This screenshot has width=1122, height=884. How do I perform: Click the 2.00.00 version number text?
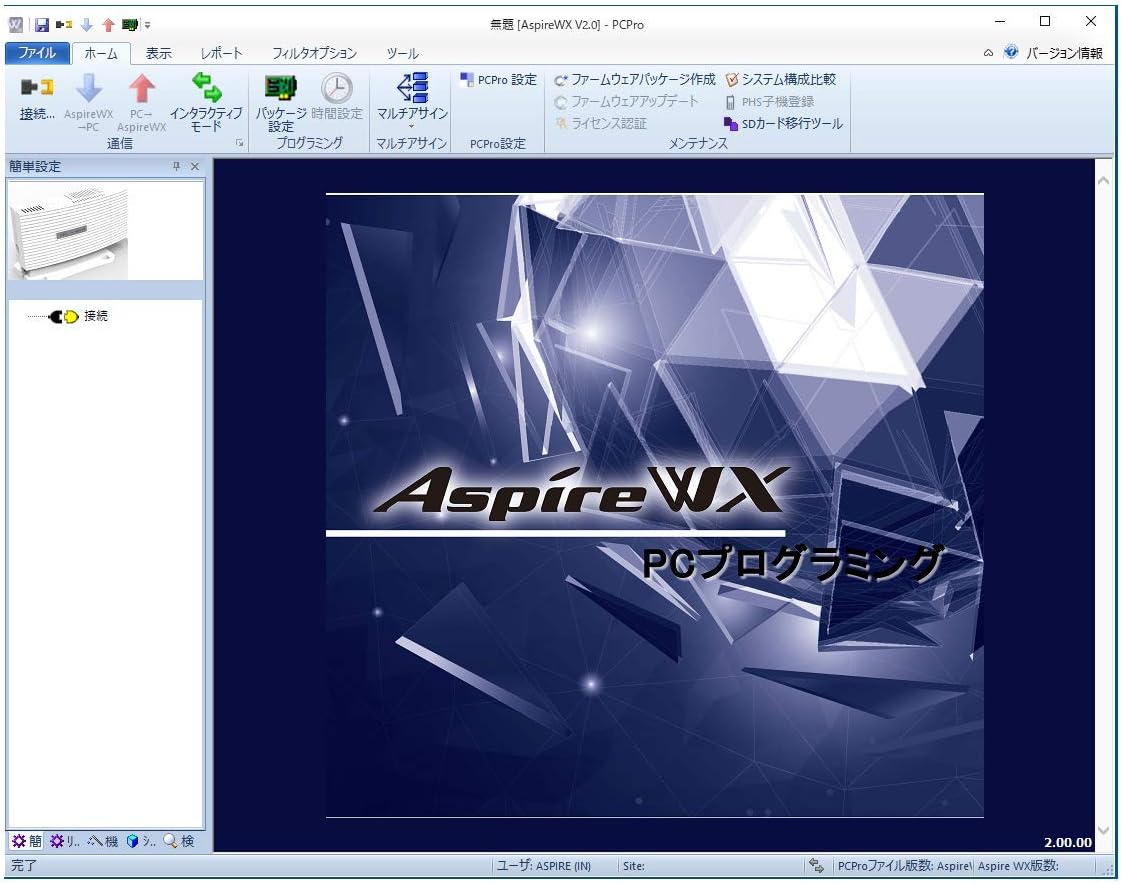[1068, 842]
